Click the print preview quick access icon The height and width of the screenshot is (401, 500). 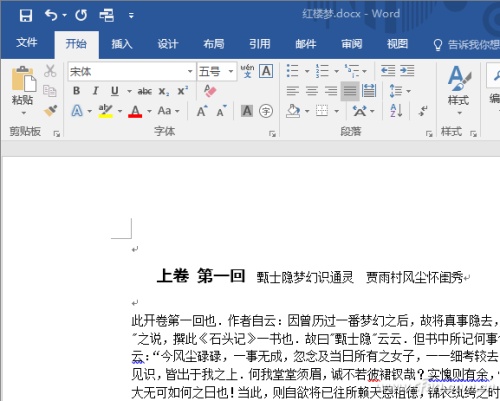click(x=107, y=15)
